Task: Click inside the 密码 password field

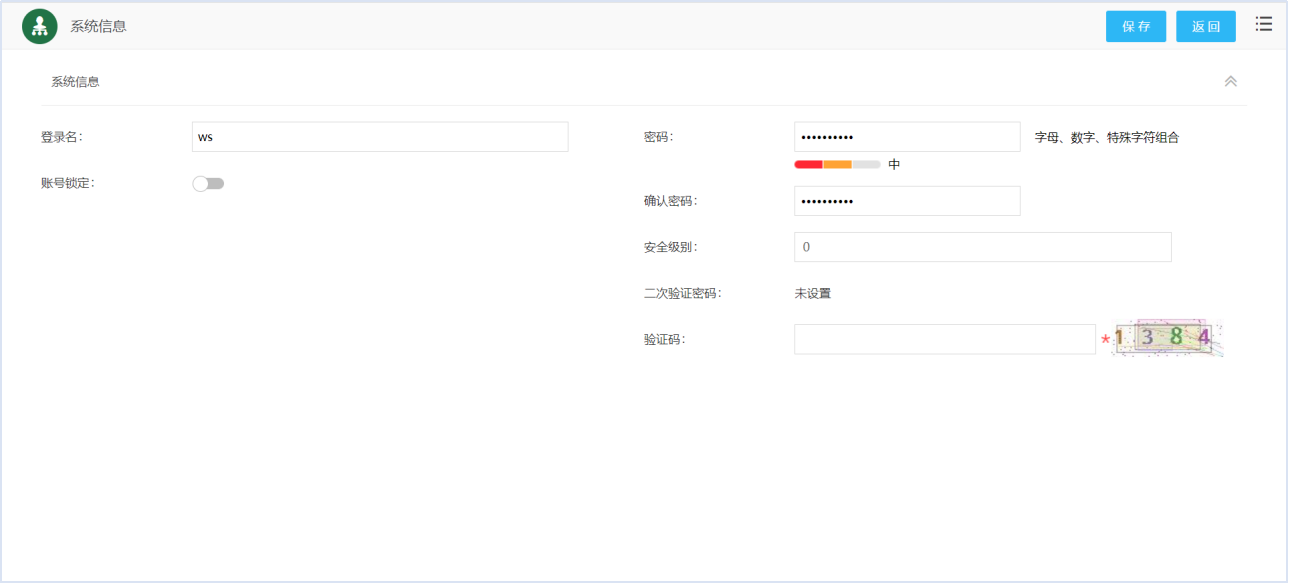Action: [x=907, y=136]
